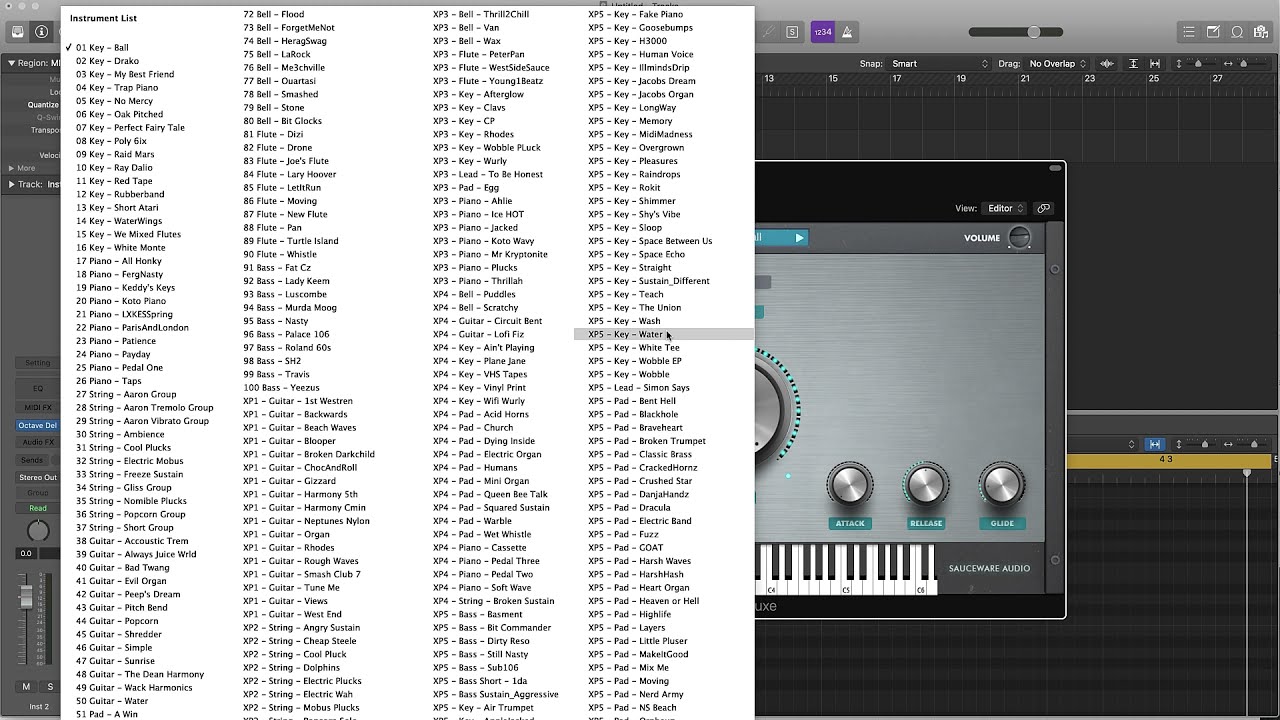The width and height of the screenshot is (1280, 720).
Task: Open the Inspector info button
Action: tap(41, 32)
